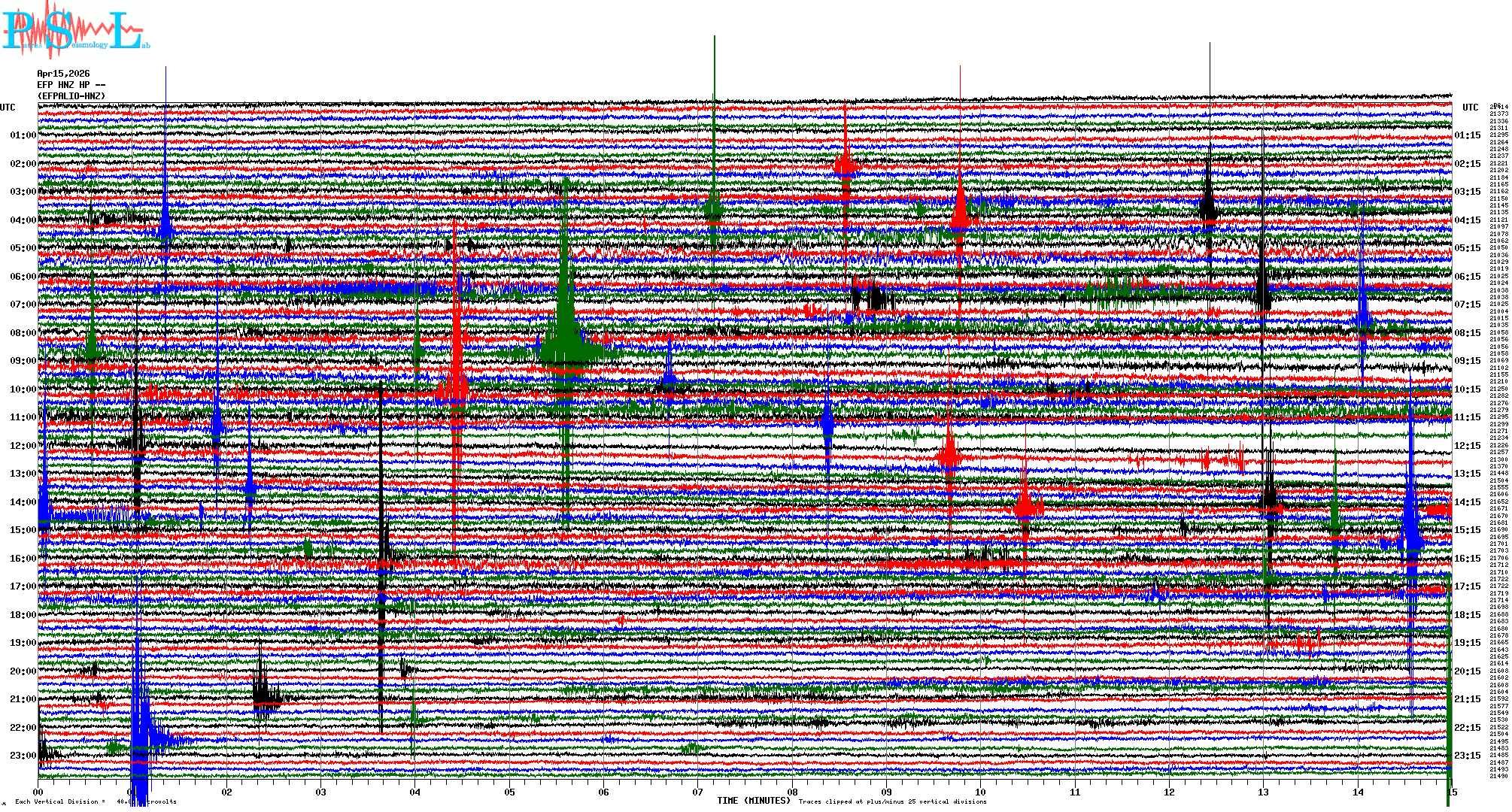Click the 14:00 hour marker on left axis

(x=23, y=502)
